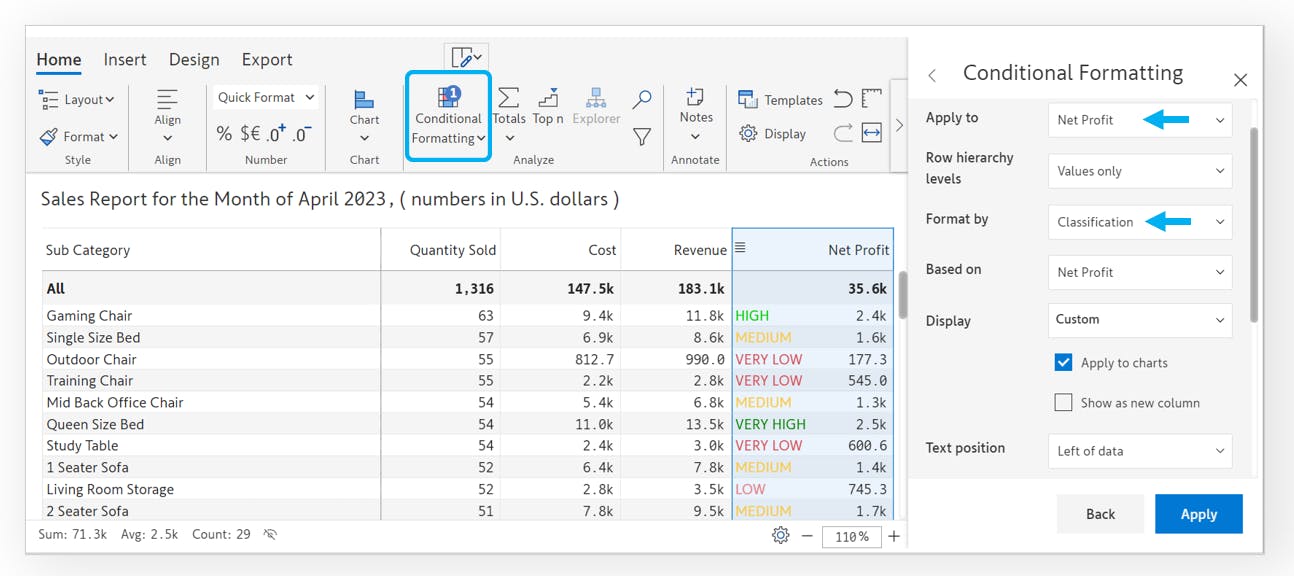The width and height of the screenshot is (1294, 576).
Task: Select the Revenue column header
Action: [676, 250]
